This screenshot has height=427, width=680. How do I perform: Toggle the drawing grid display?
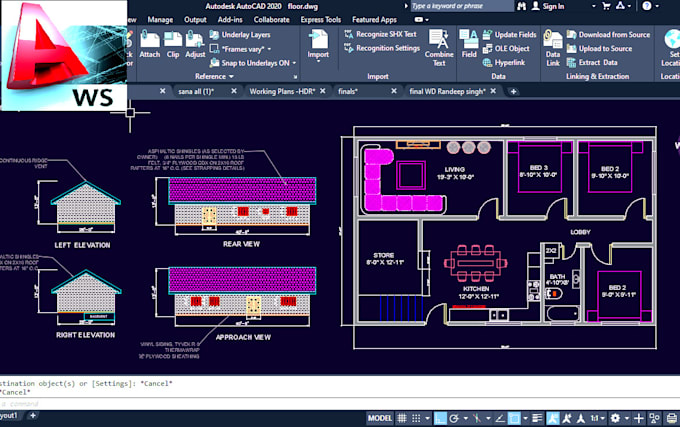pos(402,418)
